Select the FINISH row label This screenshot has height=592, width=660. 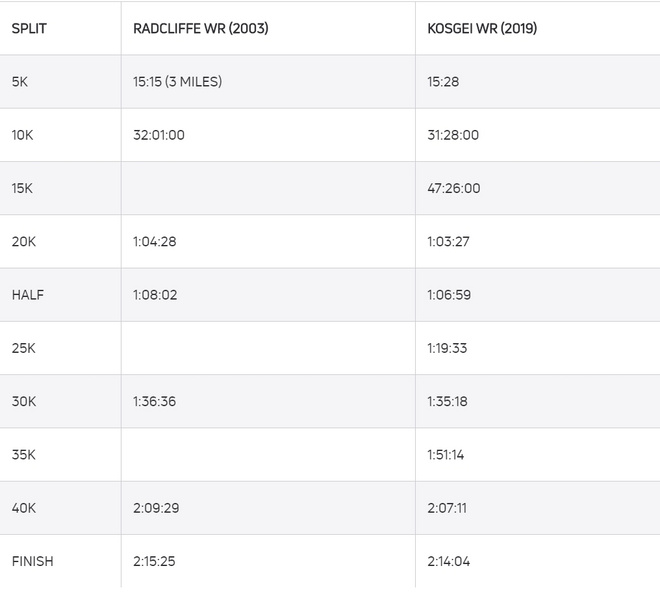pyautogui.click(x=33, y=561)
